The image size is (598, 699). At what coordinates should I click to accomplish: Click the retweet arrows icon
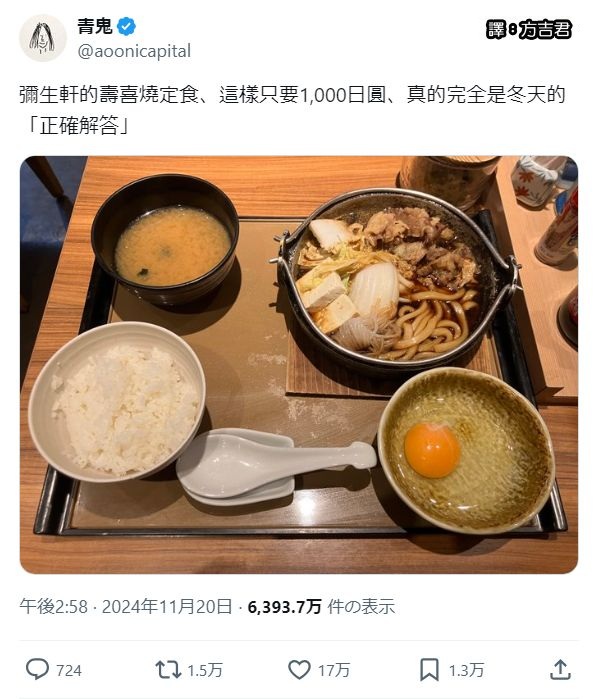click(168, 670)
